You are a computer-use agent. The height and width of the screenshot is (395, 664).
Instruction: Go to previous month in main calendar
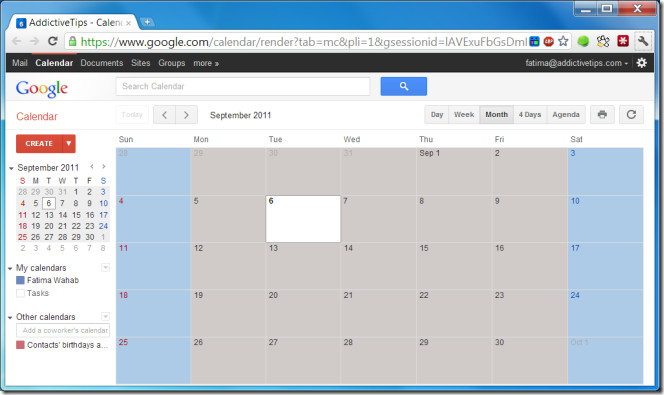click(x=164, y=115)
